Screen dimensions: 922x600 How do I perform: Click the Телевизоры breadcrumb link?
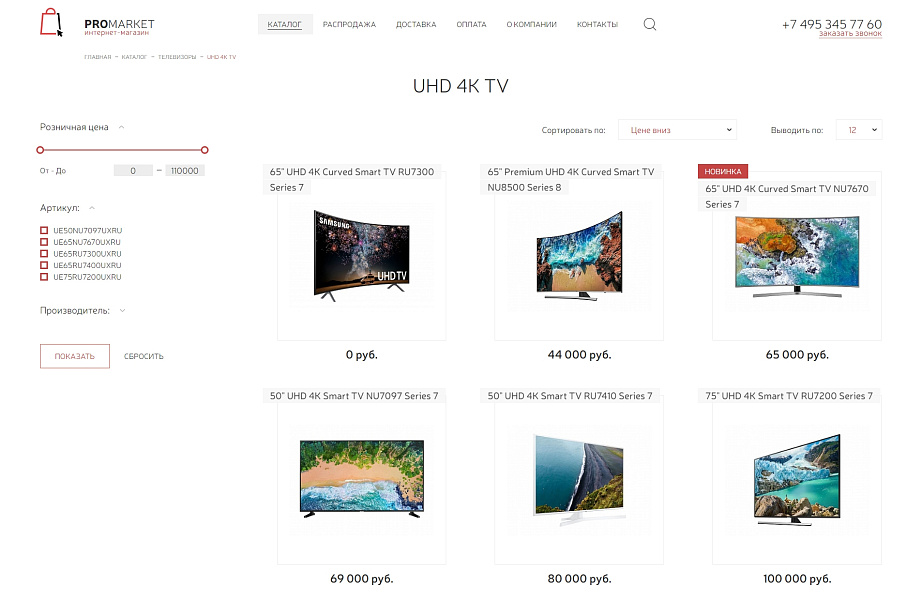pos(176,57)
